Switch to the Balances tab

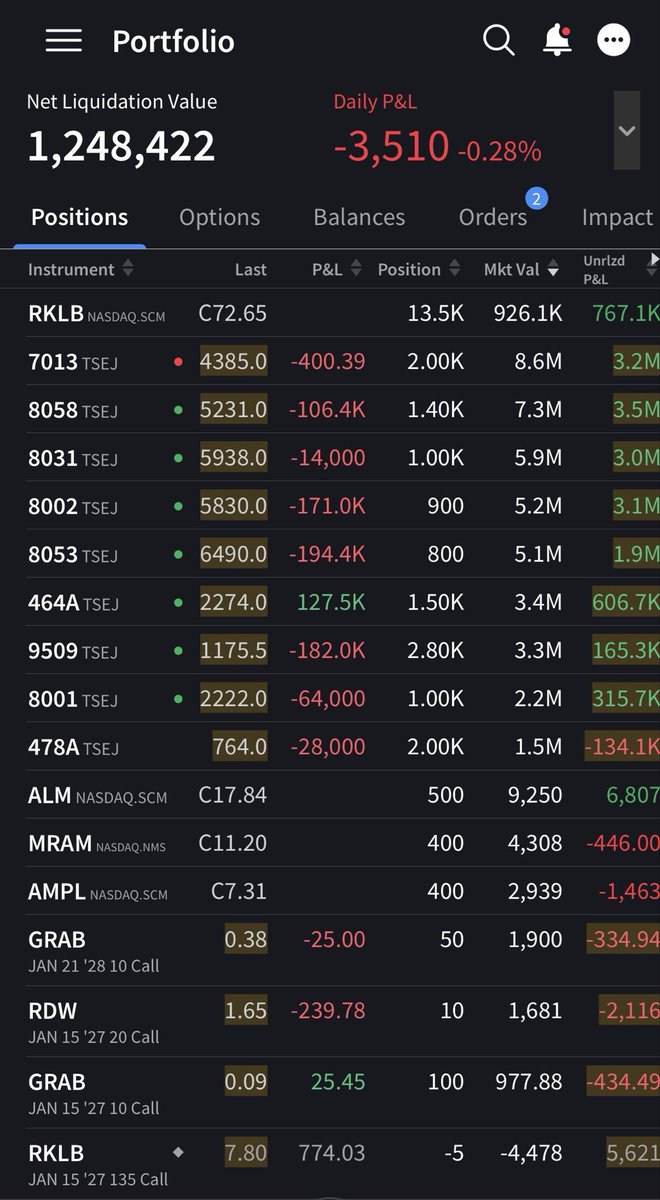[359, 217]
